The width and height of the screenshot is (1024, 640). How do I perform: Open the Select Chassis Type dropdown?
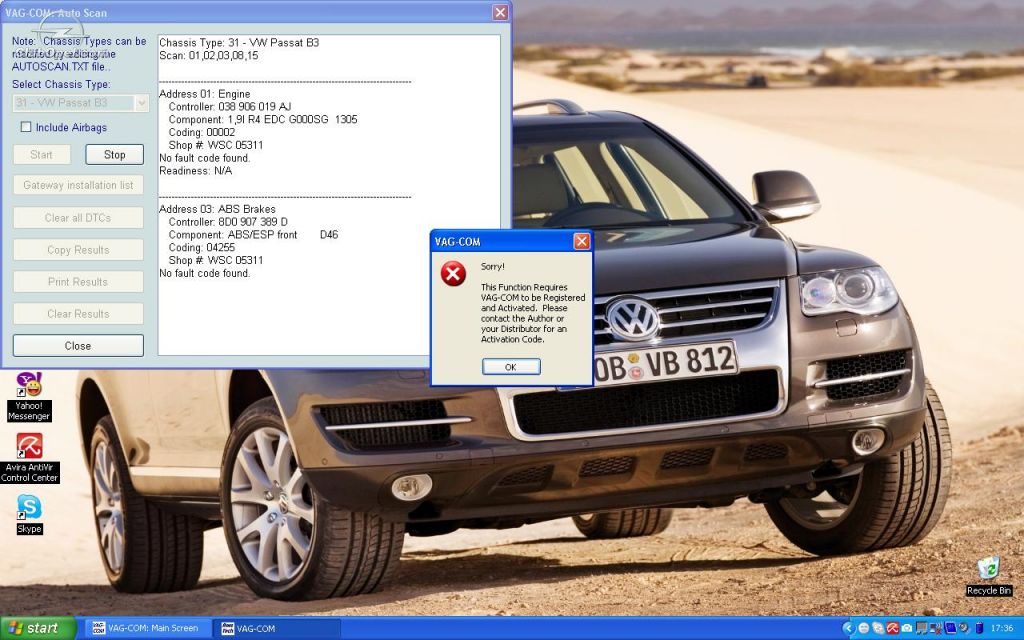(141, 103)
